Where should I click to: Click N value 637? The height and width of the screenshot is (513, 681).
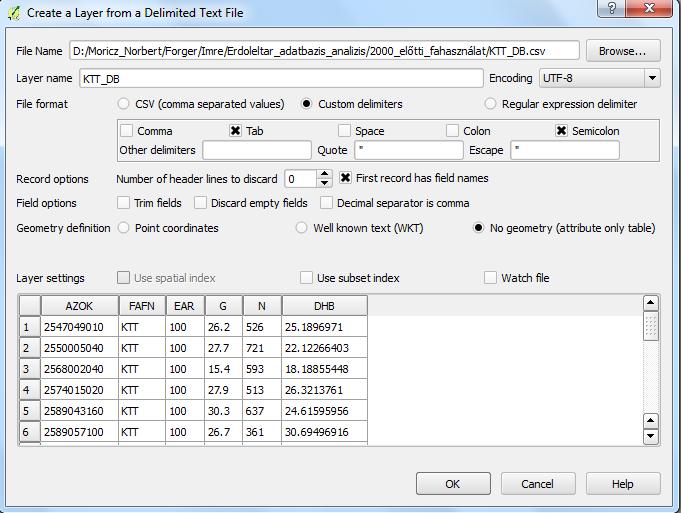tap(262, 410)
